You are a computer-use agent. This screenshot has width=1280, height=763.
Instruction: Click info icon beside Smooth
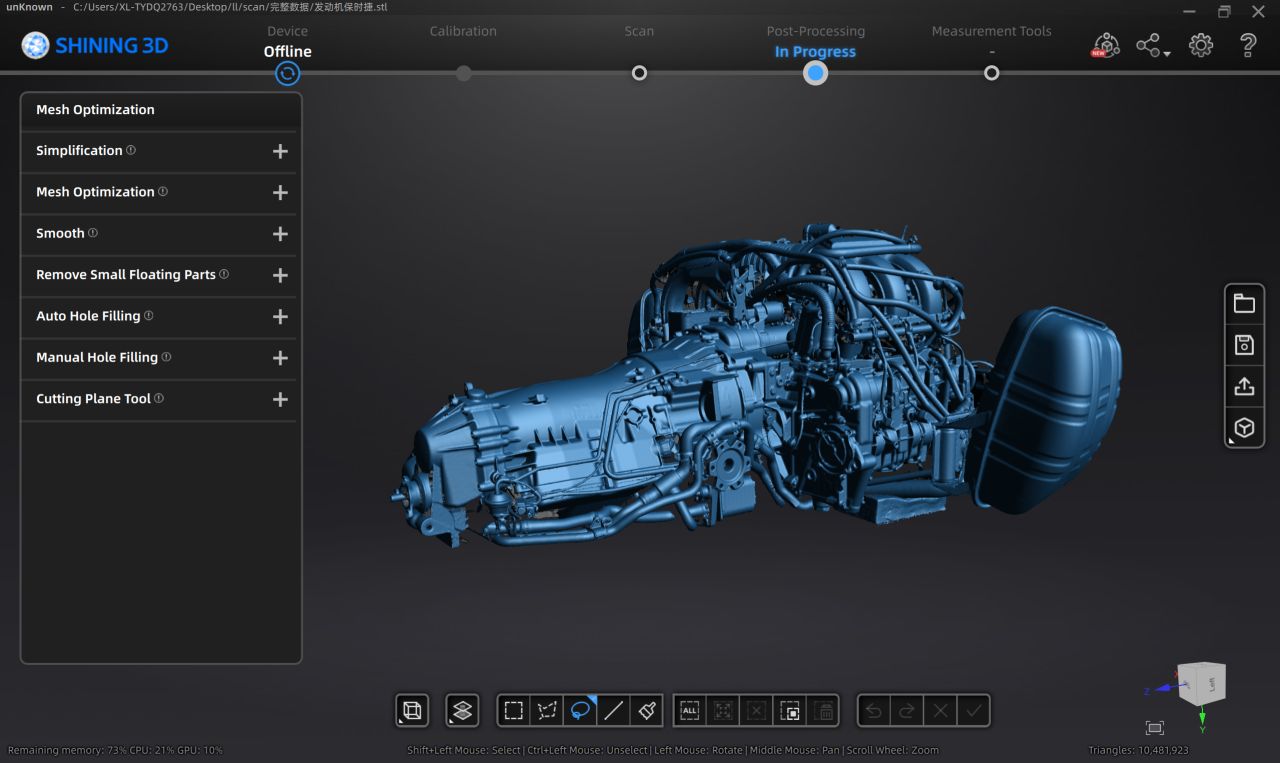(93, 232)
